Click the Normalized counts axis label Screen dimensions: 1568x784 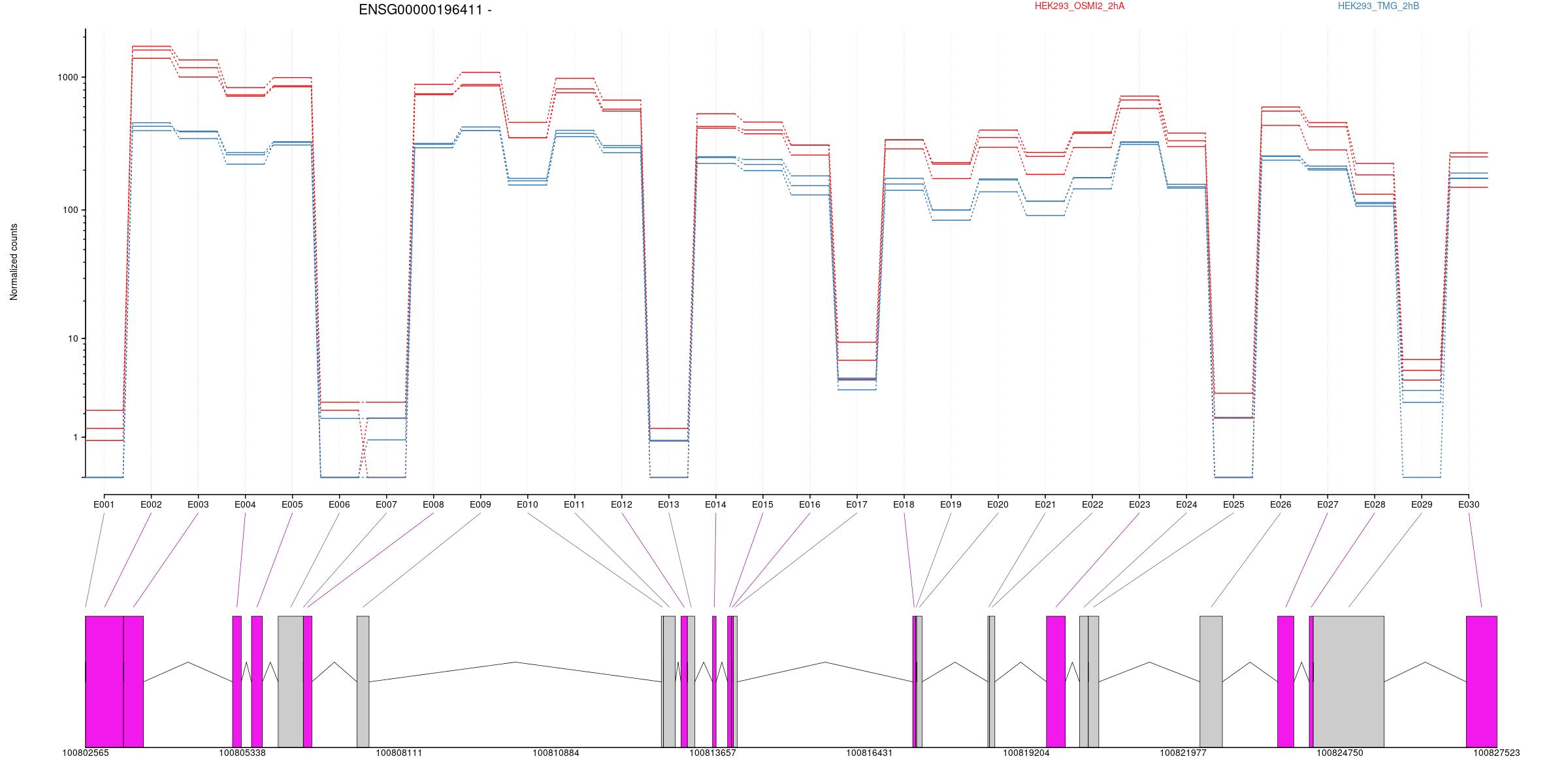[14, 262]
